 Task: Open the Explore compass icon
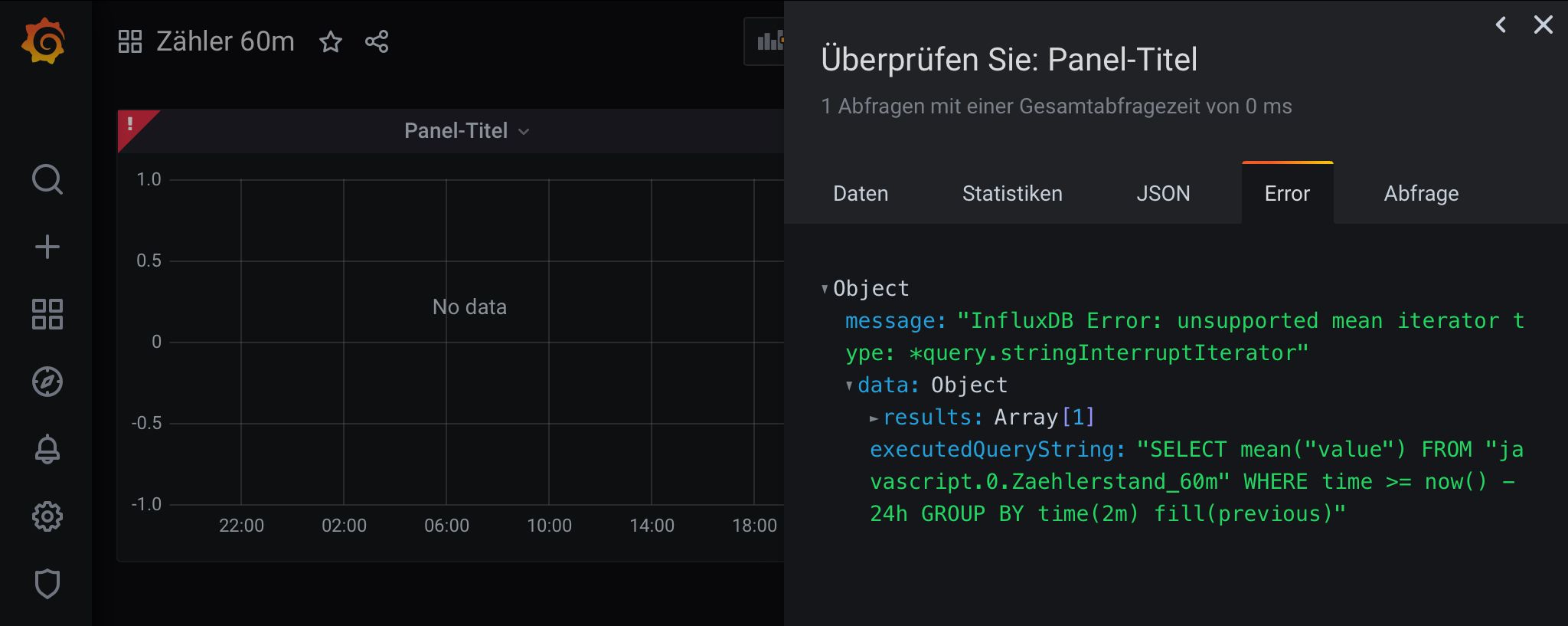pyautogui.click(x=47, y=382)
